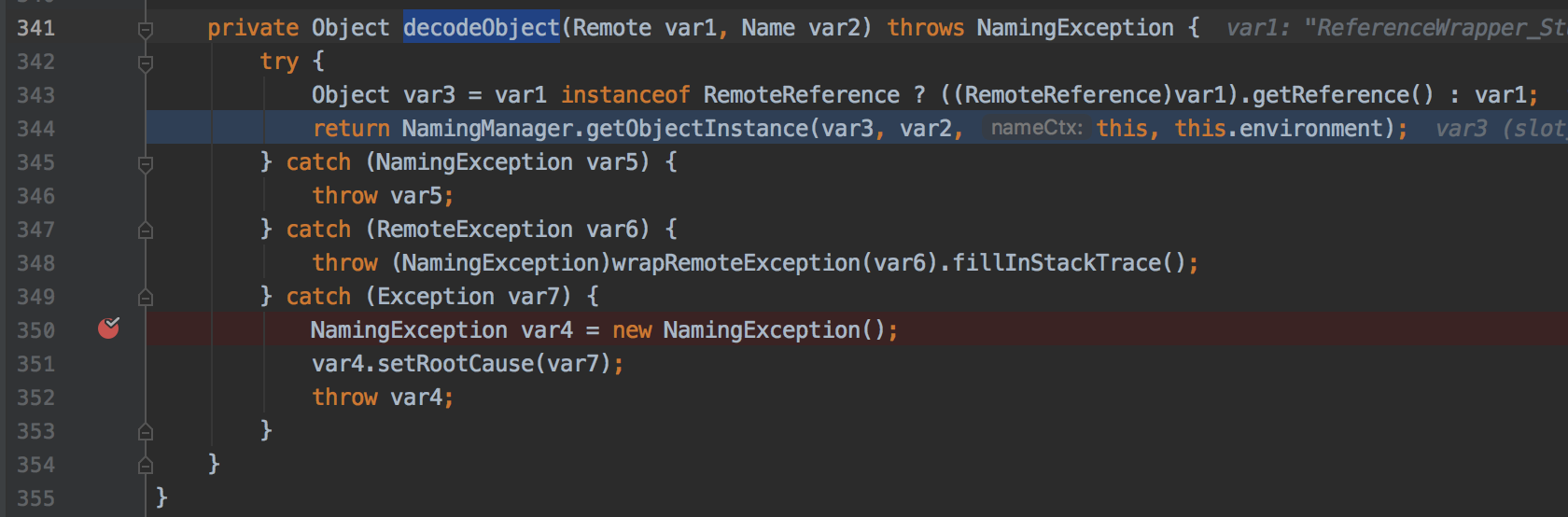The image size is (1568, 517).
Task: Click line number 350 in the gutter
Action: pos(35,330)
